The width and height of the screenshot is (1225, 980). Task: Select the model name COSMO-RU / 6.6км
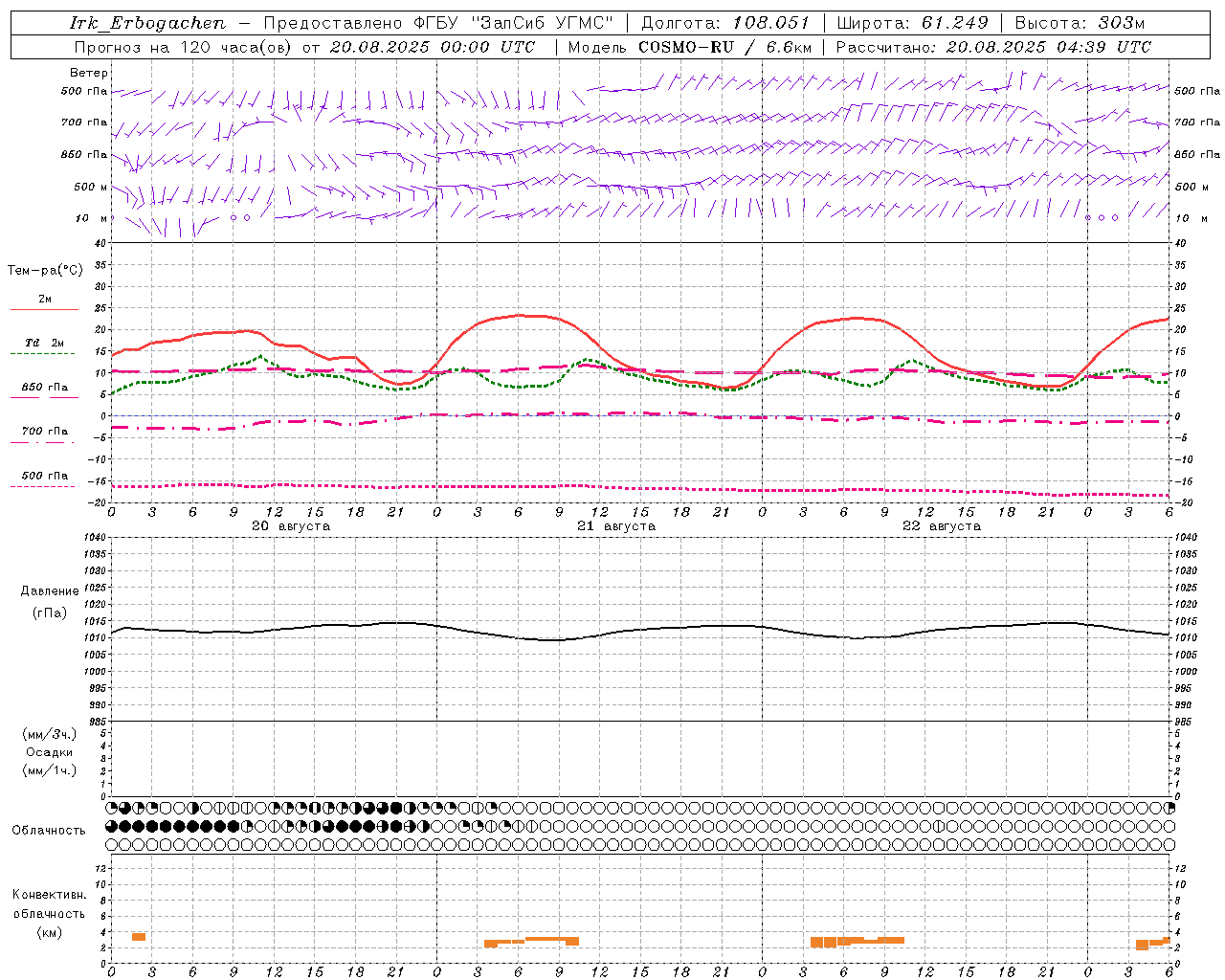pos(724,47)
